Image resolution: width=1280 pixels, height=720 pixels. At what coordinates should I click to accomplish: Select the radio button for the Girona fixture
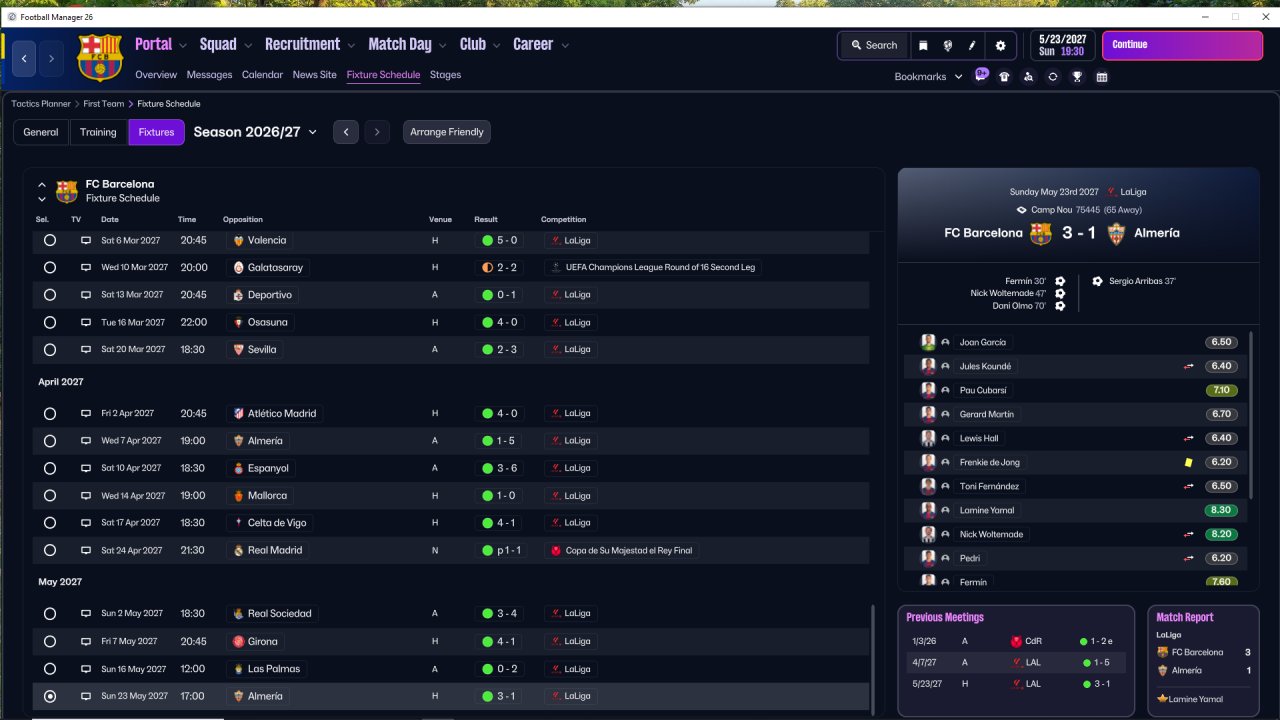pos(50,641)
